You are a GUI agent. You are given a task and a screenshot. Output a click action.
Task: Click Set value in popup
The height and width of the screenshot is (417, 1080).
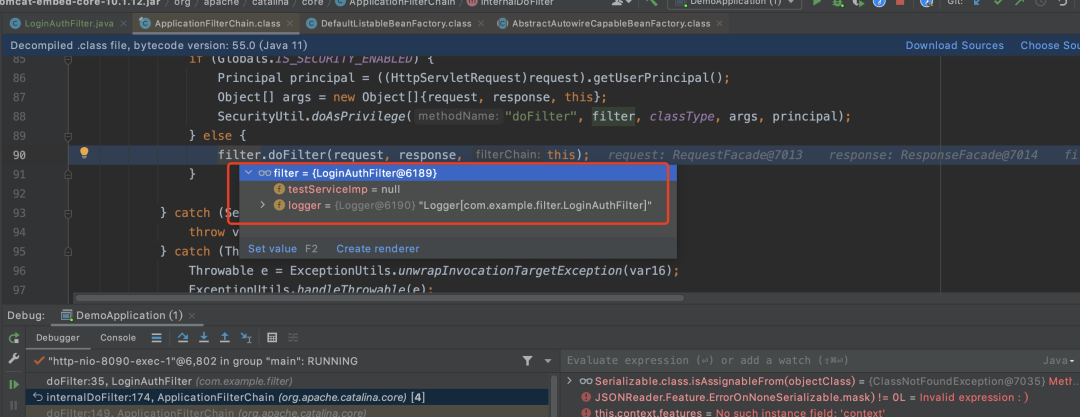pyautogui.click(x=273, y=249)
